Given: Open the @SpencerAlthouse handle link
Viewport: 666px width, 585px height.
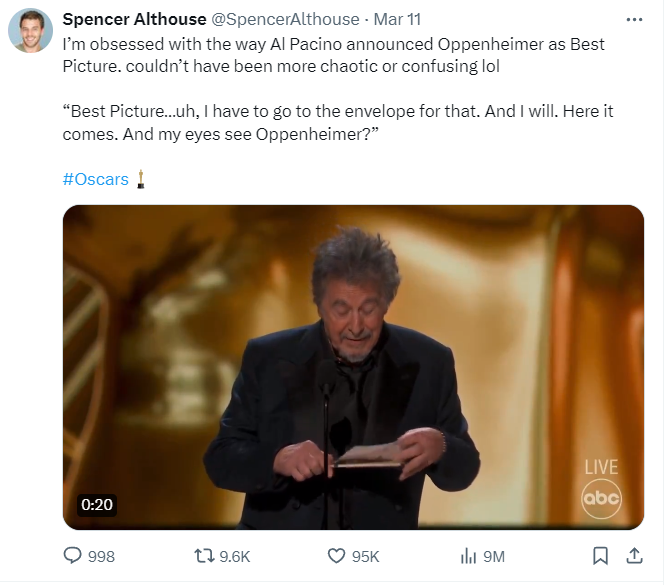Looking at the screenshot, I should coord(282,20).
